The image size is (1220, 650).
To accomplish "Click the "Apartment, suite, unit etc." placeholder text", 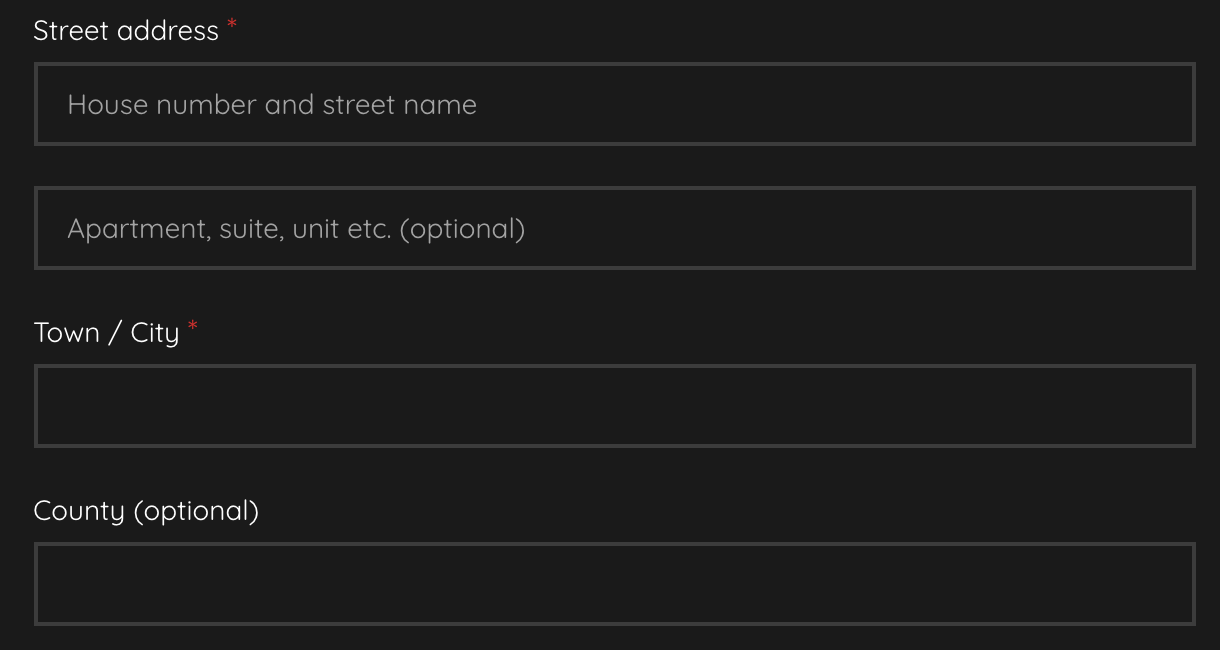I will point(296,229).
